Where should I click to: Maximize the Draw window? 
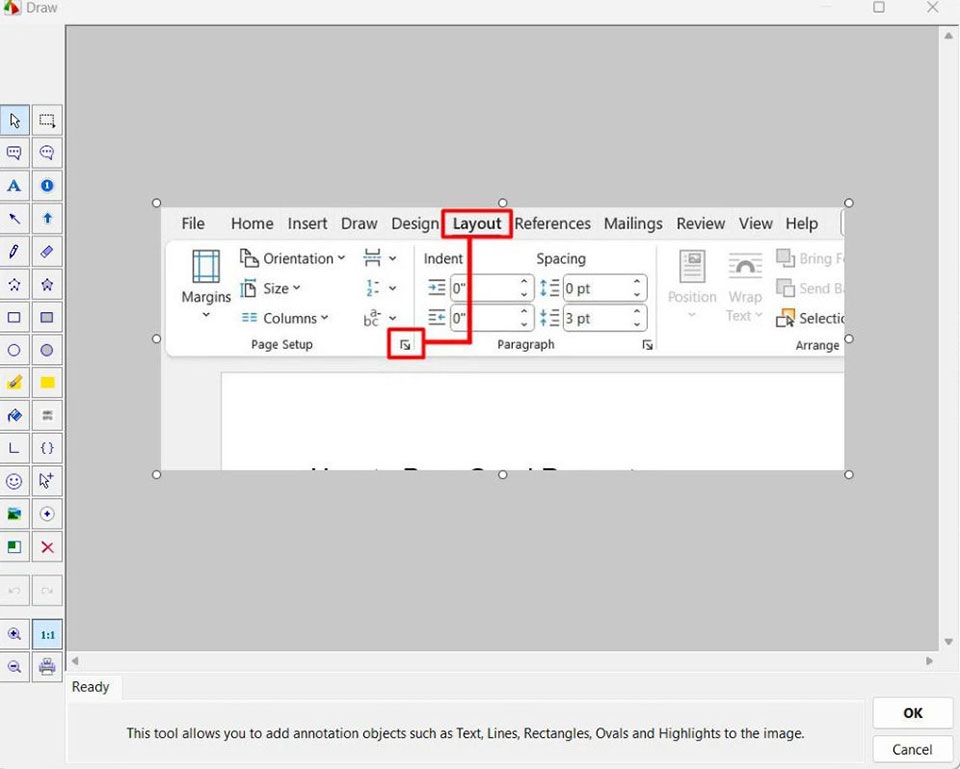[879, 7]
